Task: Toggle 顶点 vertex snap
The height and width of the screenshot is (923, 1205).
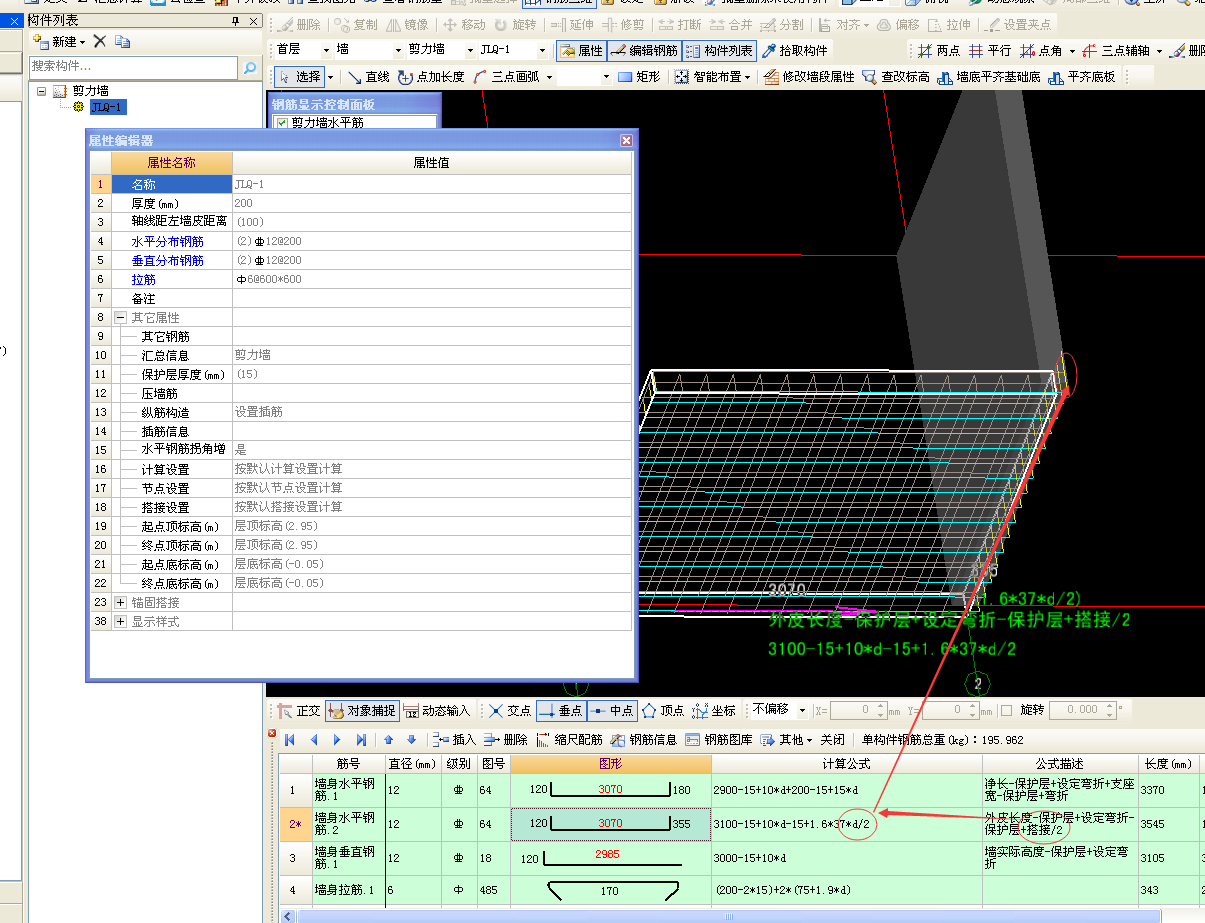Action: (663, 711)
